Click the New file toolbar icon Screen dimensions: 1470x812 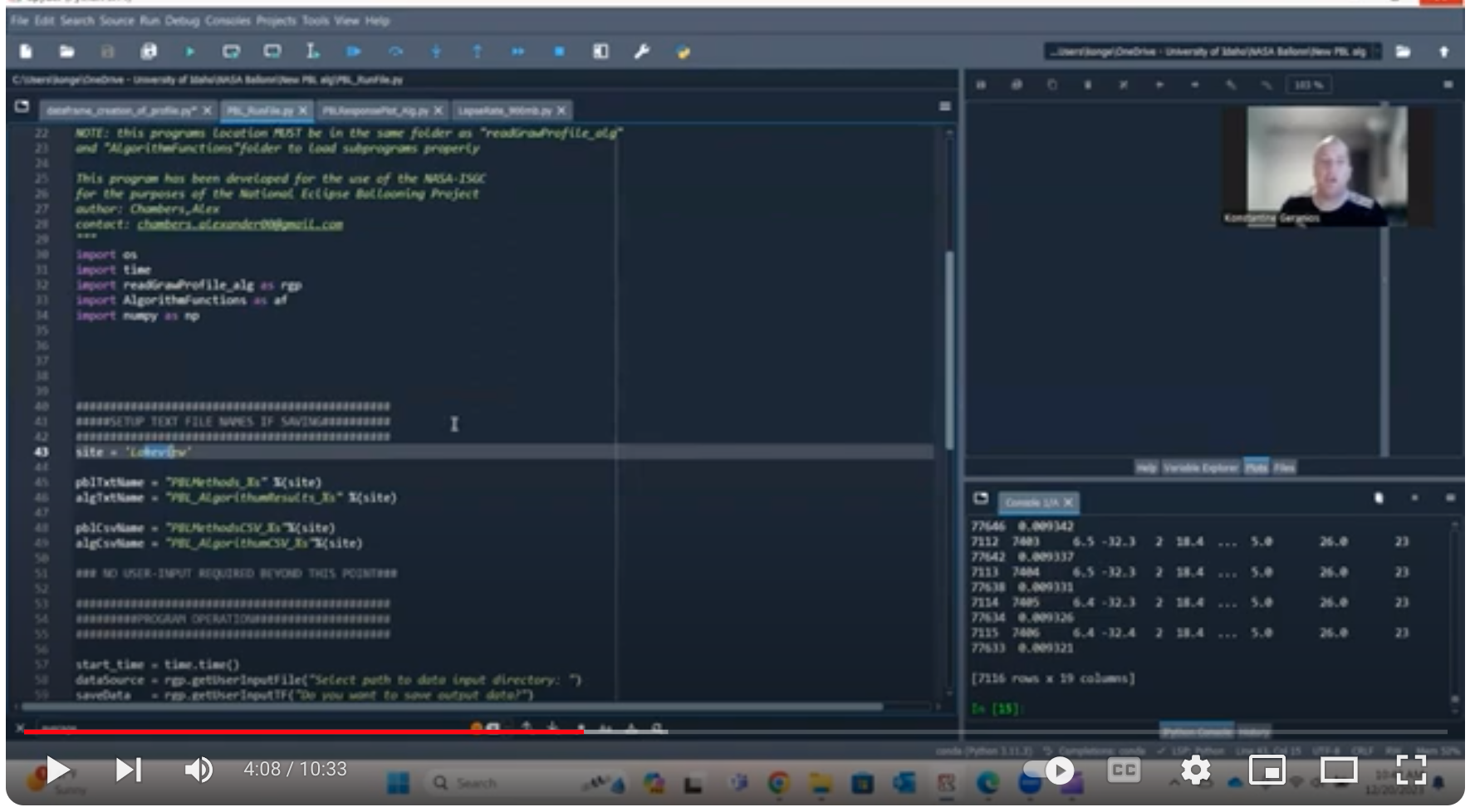26,51
